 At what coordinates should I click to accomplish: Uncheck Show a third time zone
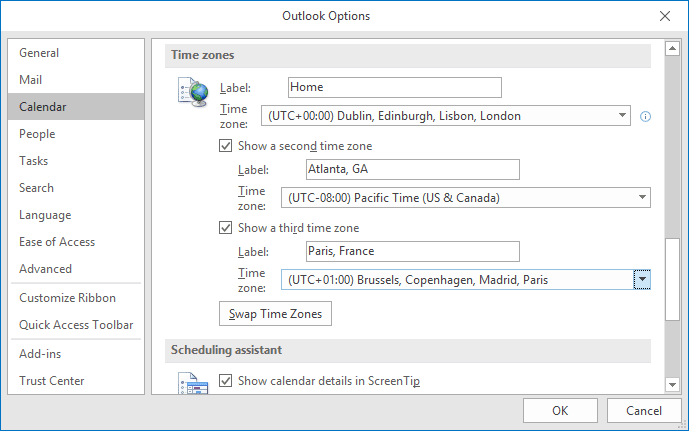(225, 228)
